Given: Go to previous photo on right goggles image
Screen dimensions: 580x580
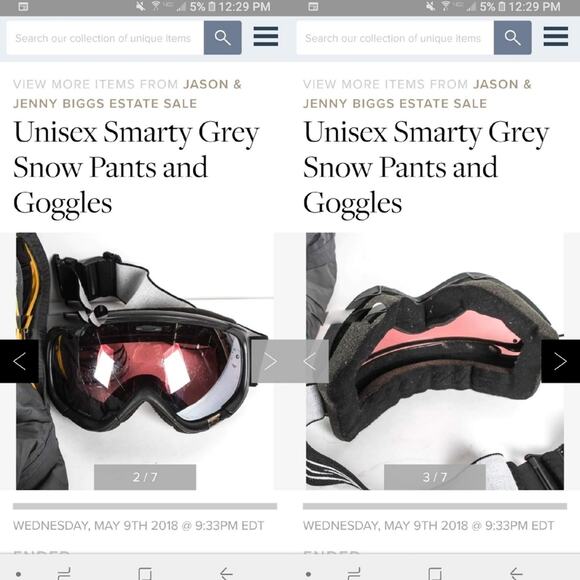Looking at the screenshot, I should point(310,361).
